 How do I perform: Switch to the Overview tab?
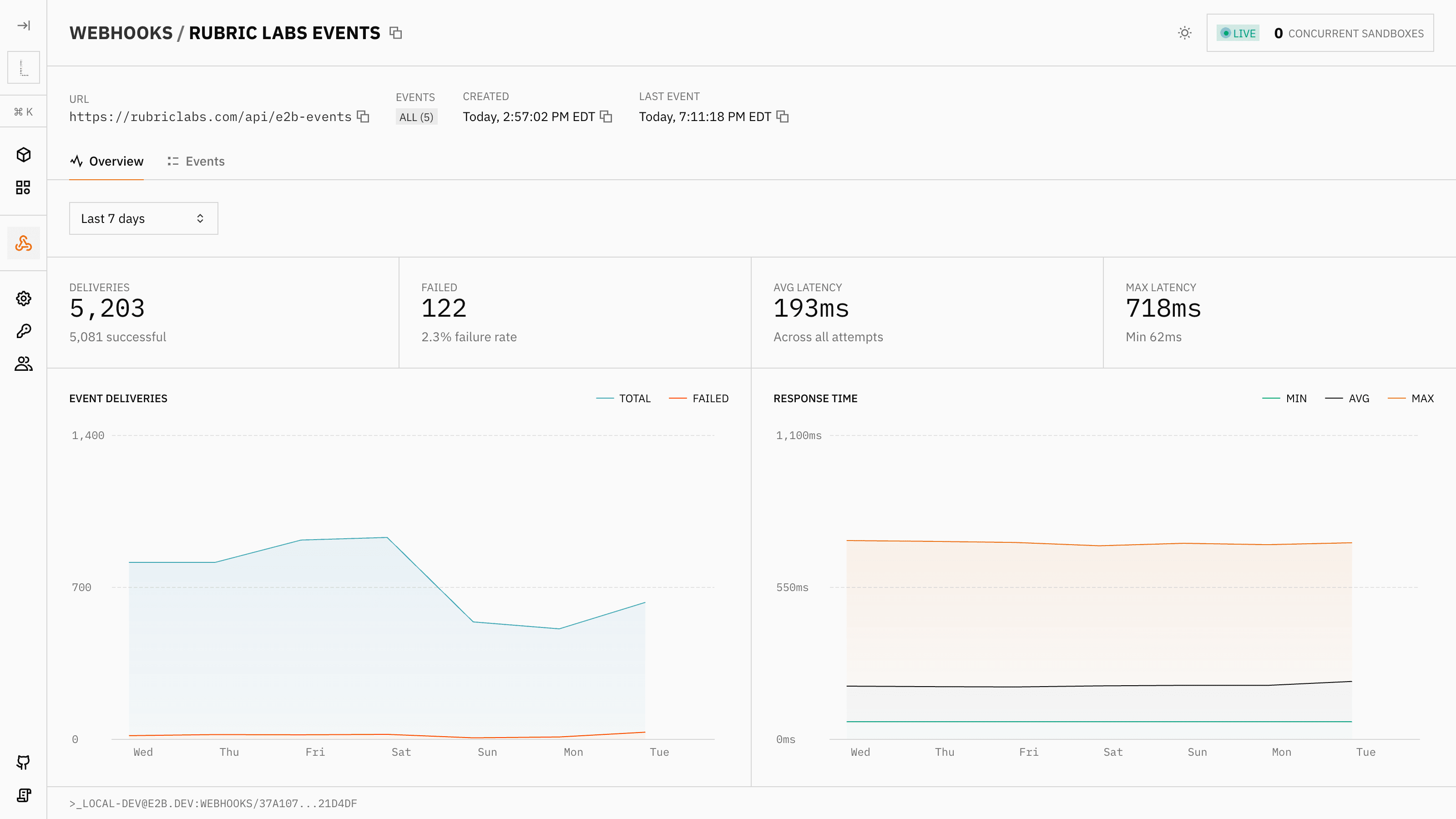coord(106,161)
